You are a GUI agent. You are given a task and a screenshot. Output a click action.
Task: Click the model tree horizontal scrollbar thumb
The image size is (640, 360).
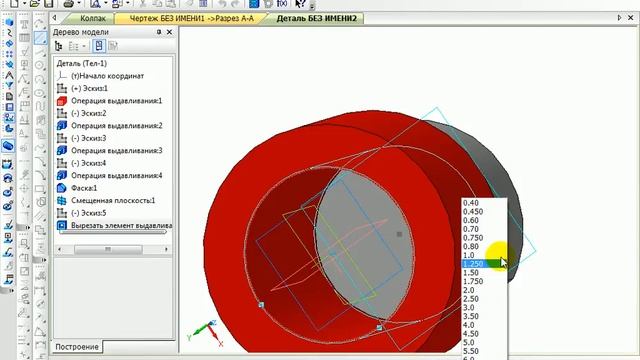coord(108,249)
